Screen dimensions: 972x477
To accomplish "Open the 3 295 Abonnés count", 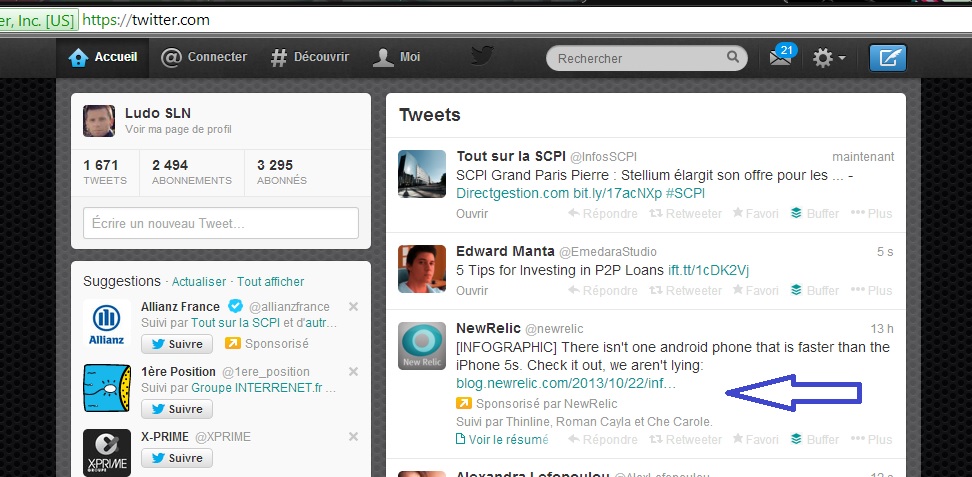I will point(281,172).
